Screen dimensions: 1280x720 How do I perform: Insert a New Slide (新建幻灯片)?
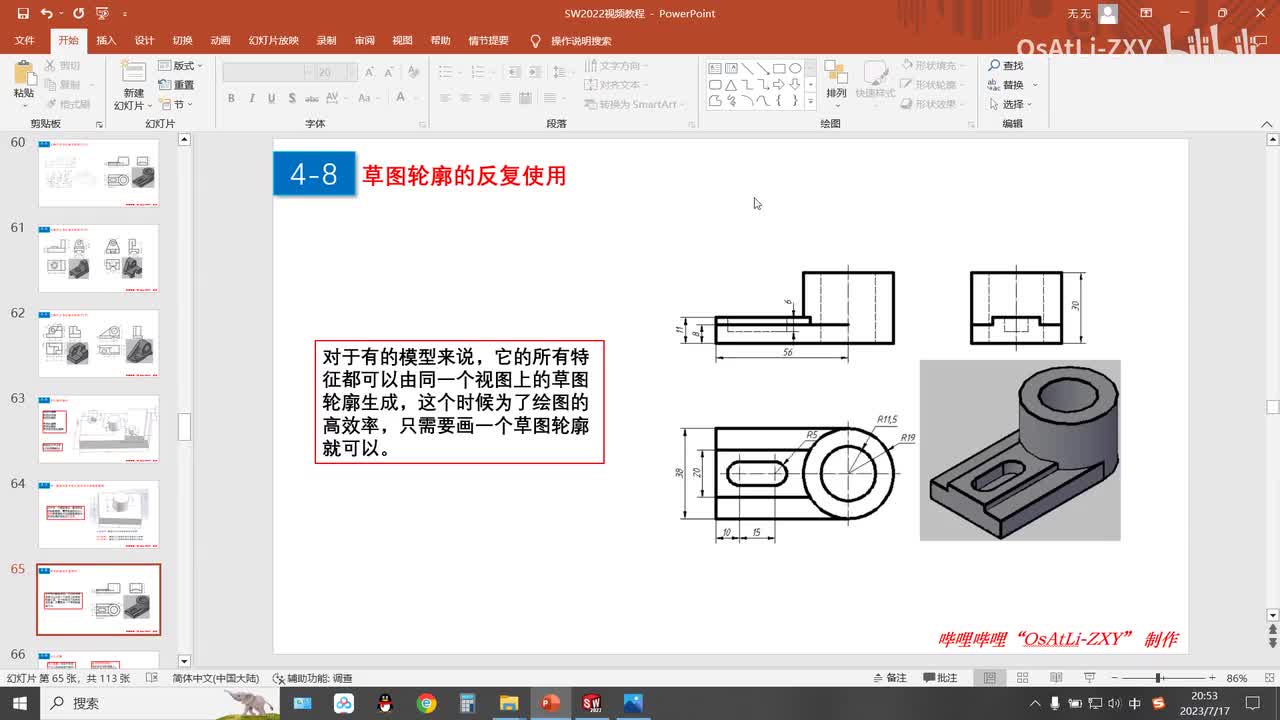pyautogui.click(x=133, y=85)
